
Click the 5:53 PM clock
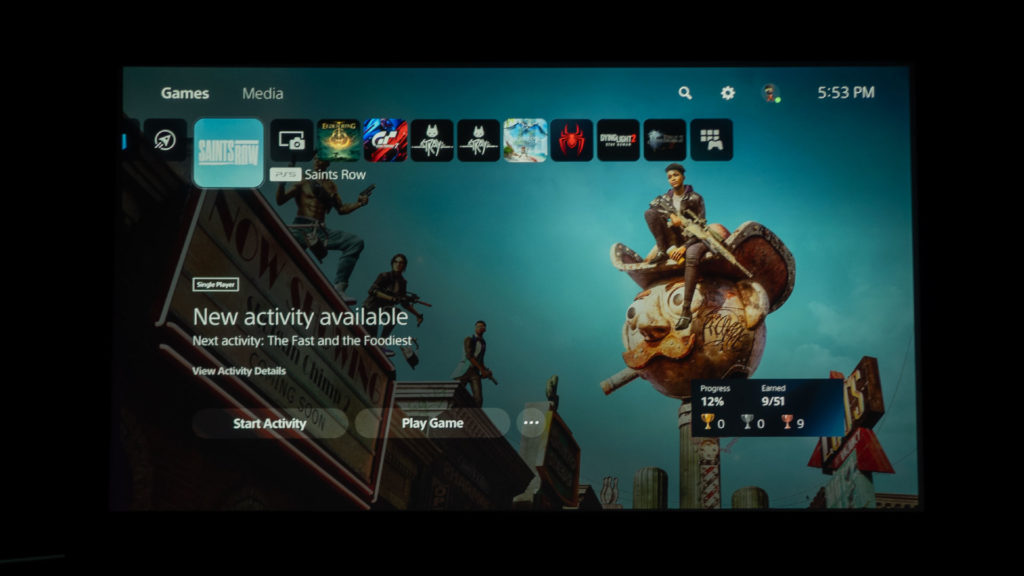point(846,93)
